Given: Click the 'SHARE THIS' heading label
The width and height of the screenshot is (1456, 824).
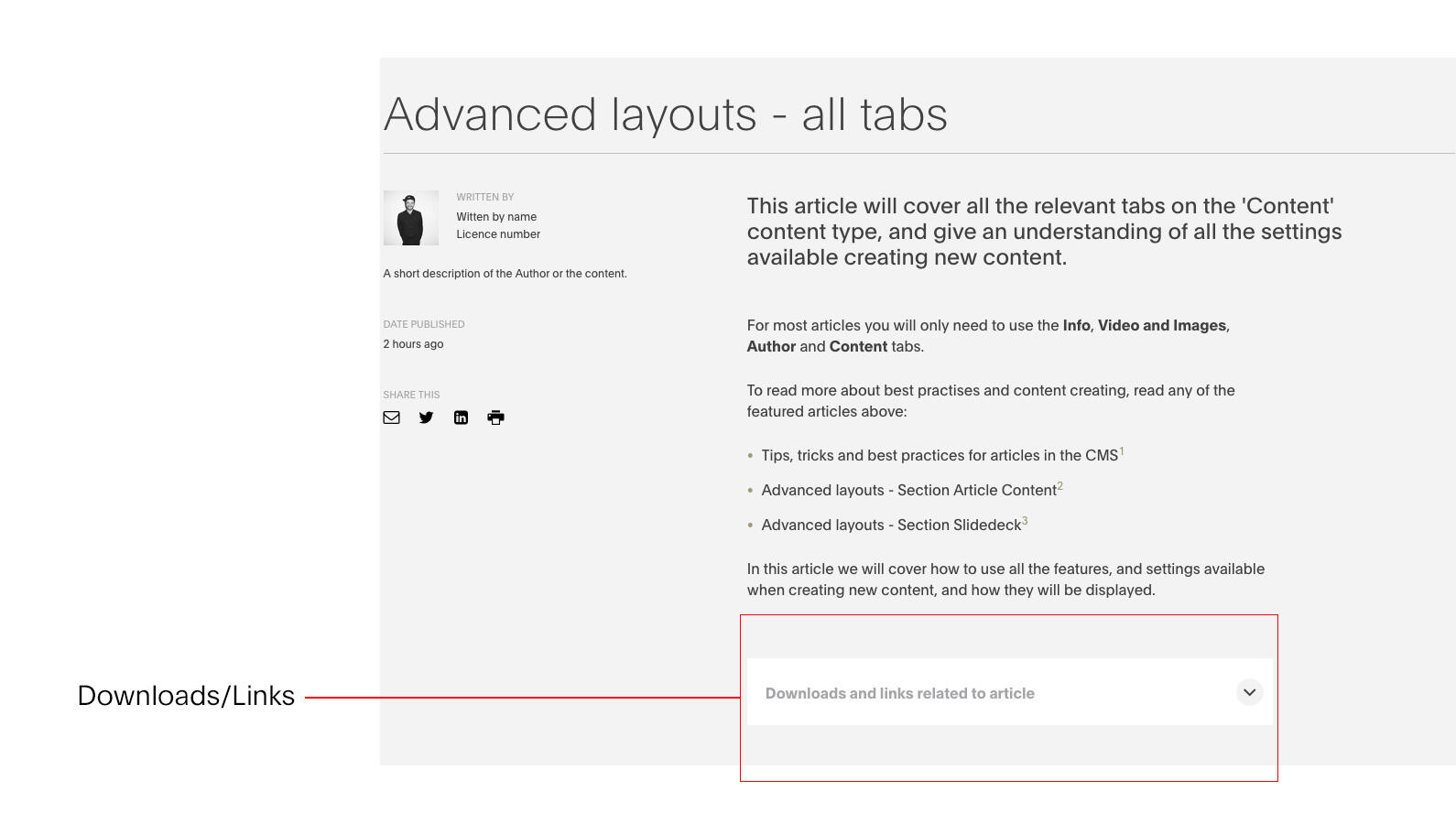Looking at the screenshot, I should 411,395.
